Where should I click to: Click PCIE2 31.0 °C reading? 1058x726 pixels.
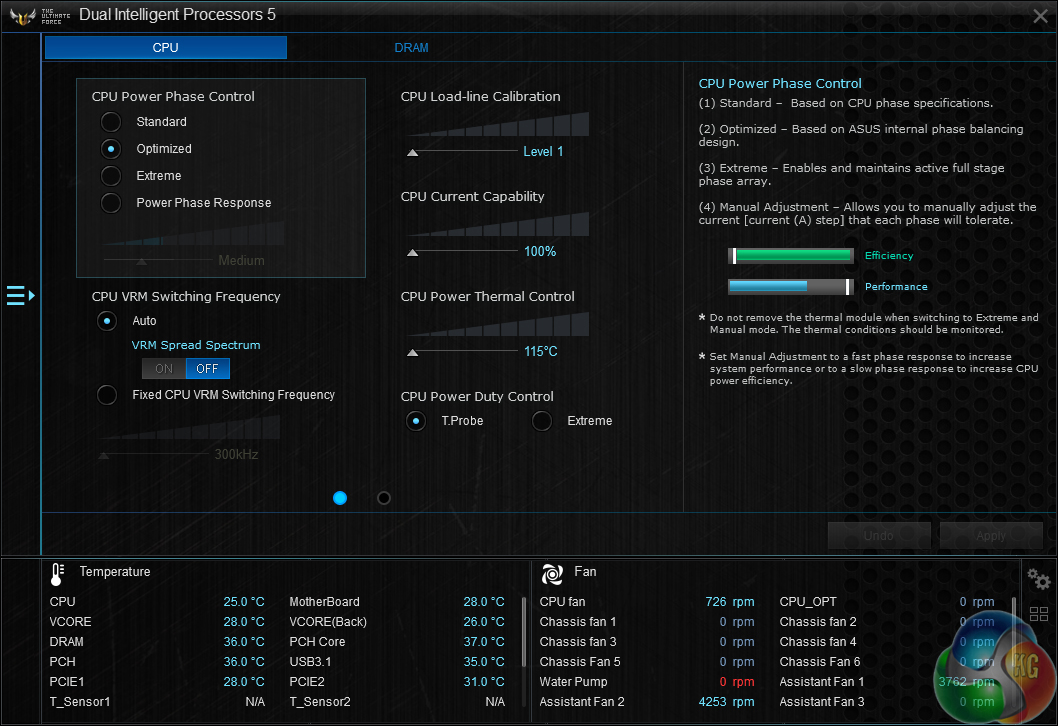(483, 681)
